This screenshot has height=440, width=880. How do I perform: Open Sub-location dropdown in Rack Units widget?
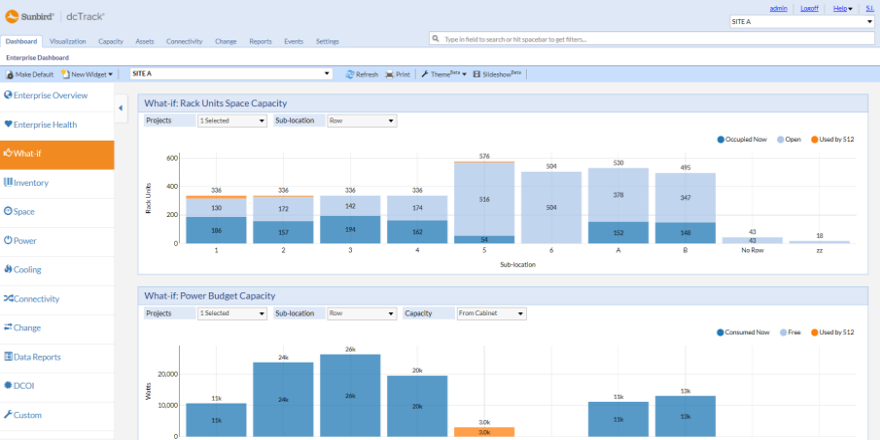362,121
